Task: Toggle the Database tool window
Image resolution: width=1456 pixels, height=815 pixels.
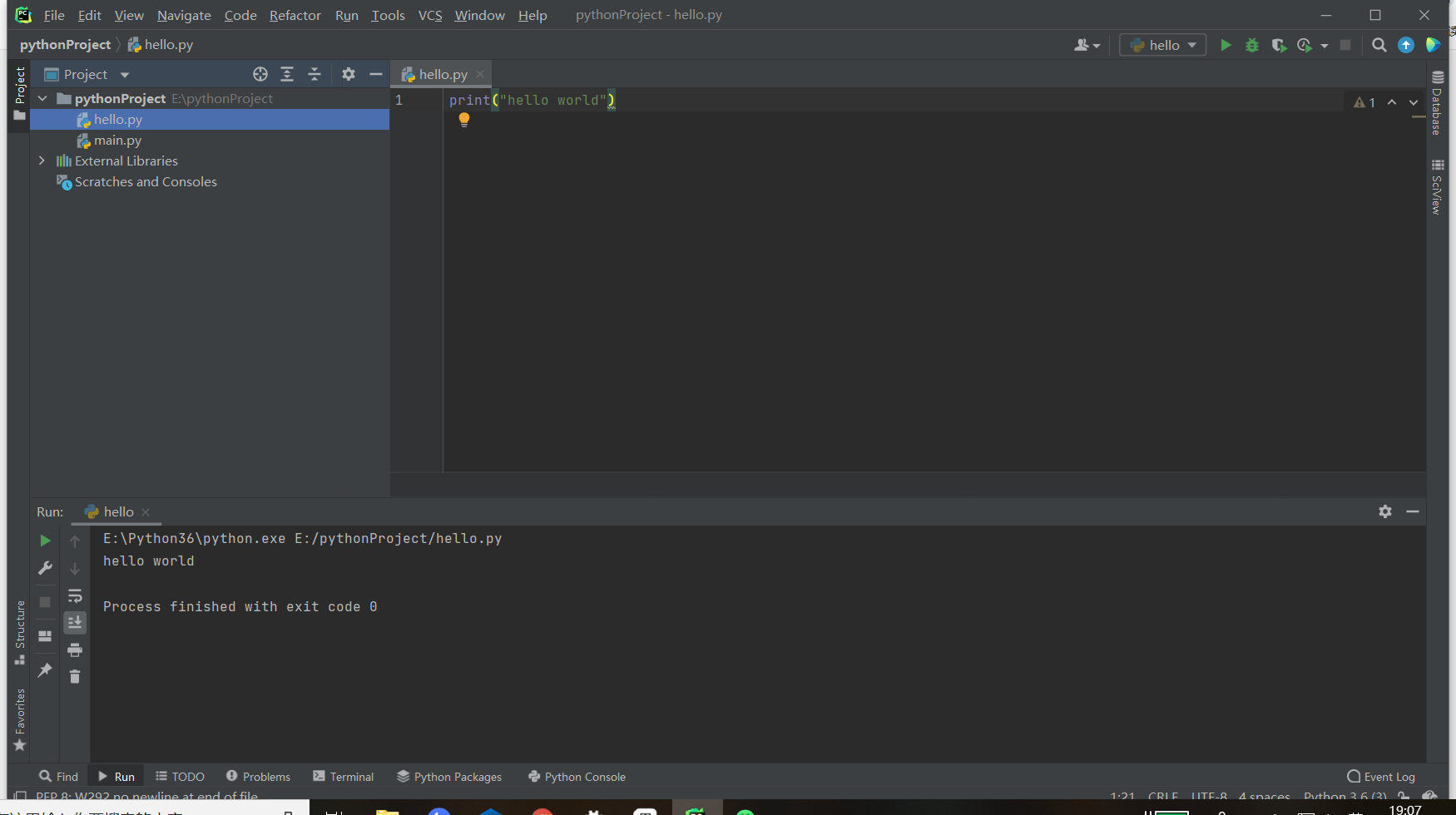Action: 1437,103
